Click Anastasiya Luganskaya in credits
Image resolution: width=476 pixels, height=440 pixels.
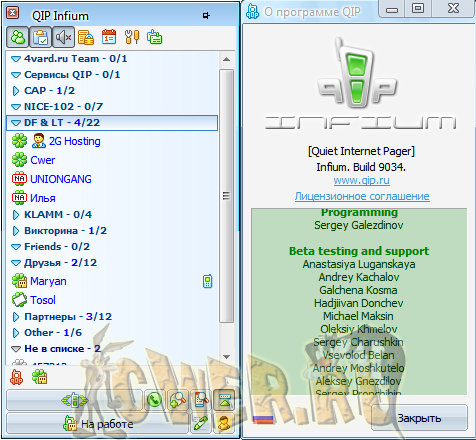pos(359,264)
